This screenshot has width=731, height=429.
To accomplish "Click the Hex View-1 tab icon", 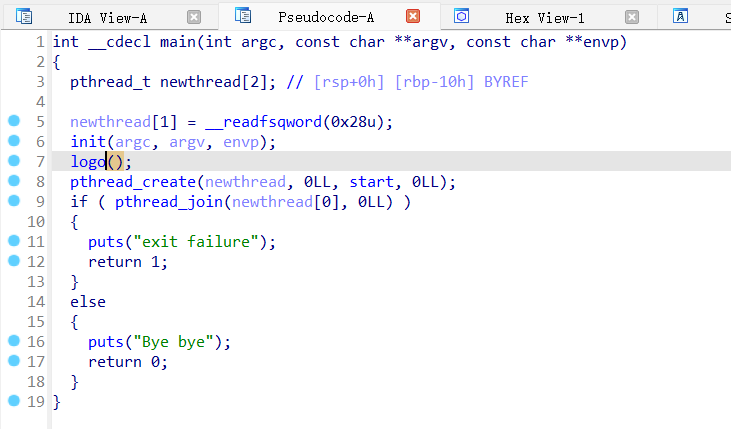I will tap(462, 17).
